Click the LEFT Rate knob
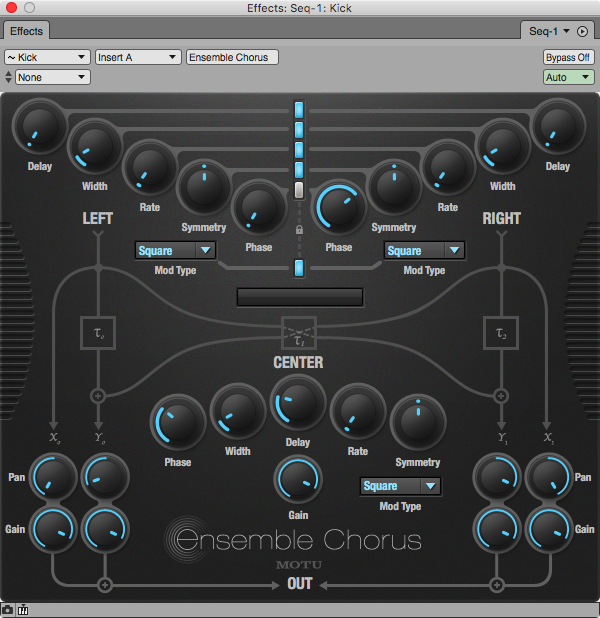 pos(150,167)
